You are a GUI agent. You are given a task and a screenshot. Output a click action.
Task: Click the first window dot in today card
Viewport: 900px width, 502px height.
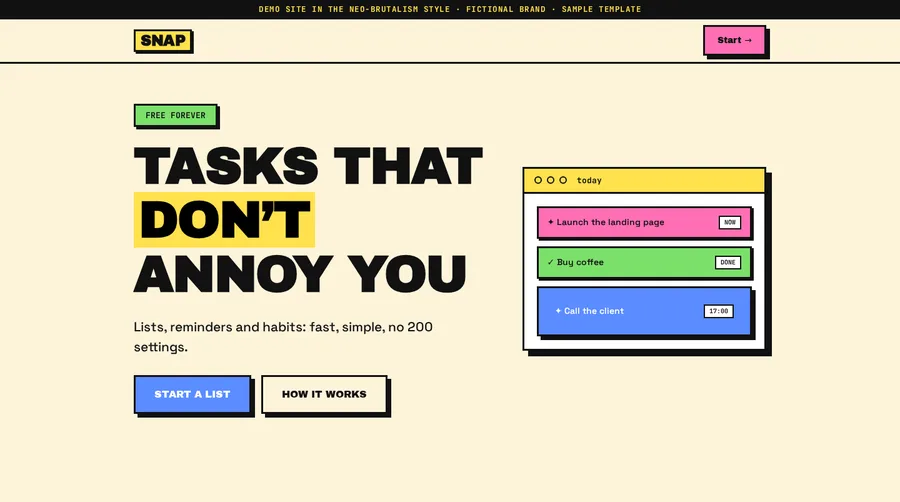[538, 180]
